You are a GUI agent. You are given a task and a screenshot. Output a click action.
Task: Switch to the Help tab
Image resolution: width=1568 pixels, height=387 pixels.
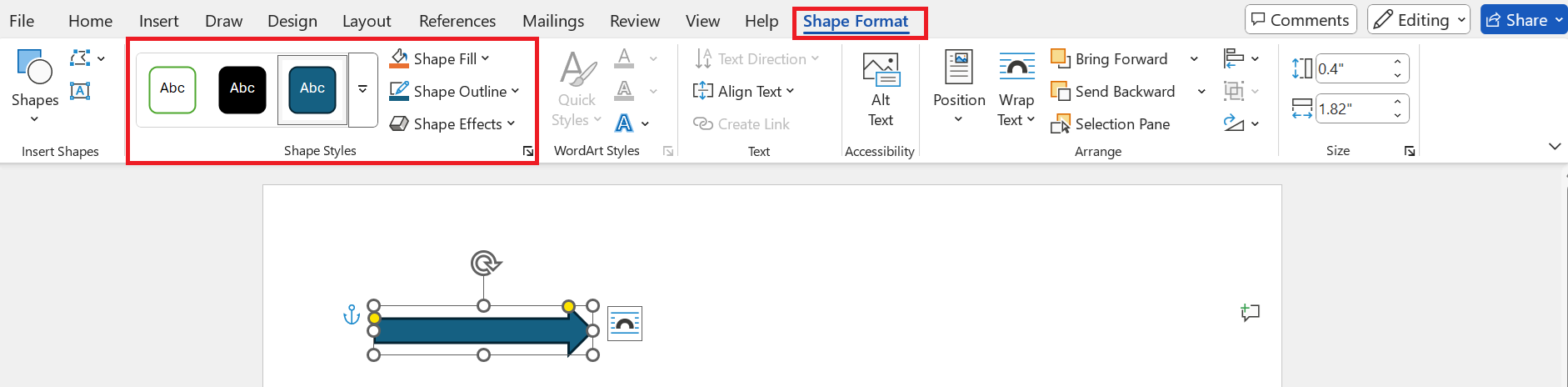tap(762, 21)
